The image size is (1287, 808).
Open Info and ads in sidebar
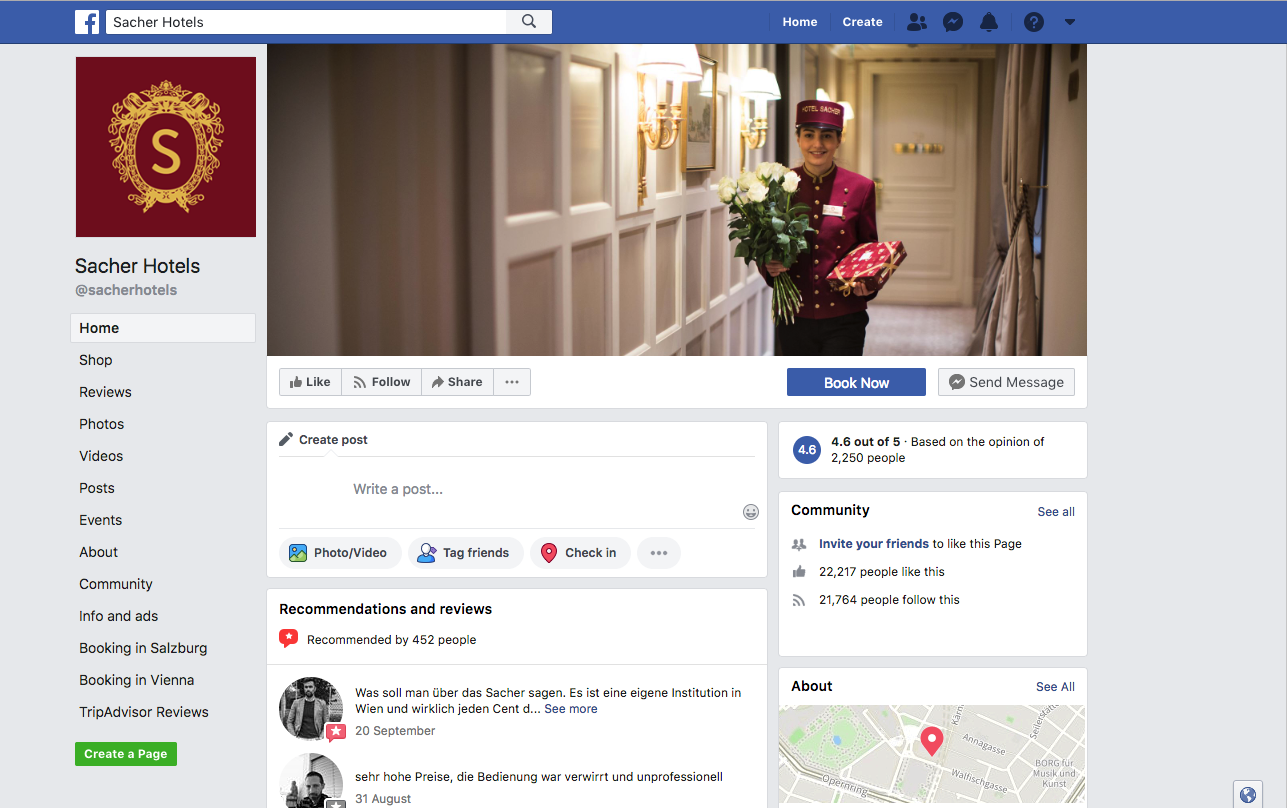click(x=119, y=616)
